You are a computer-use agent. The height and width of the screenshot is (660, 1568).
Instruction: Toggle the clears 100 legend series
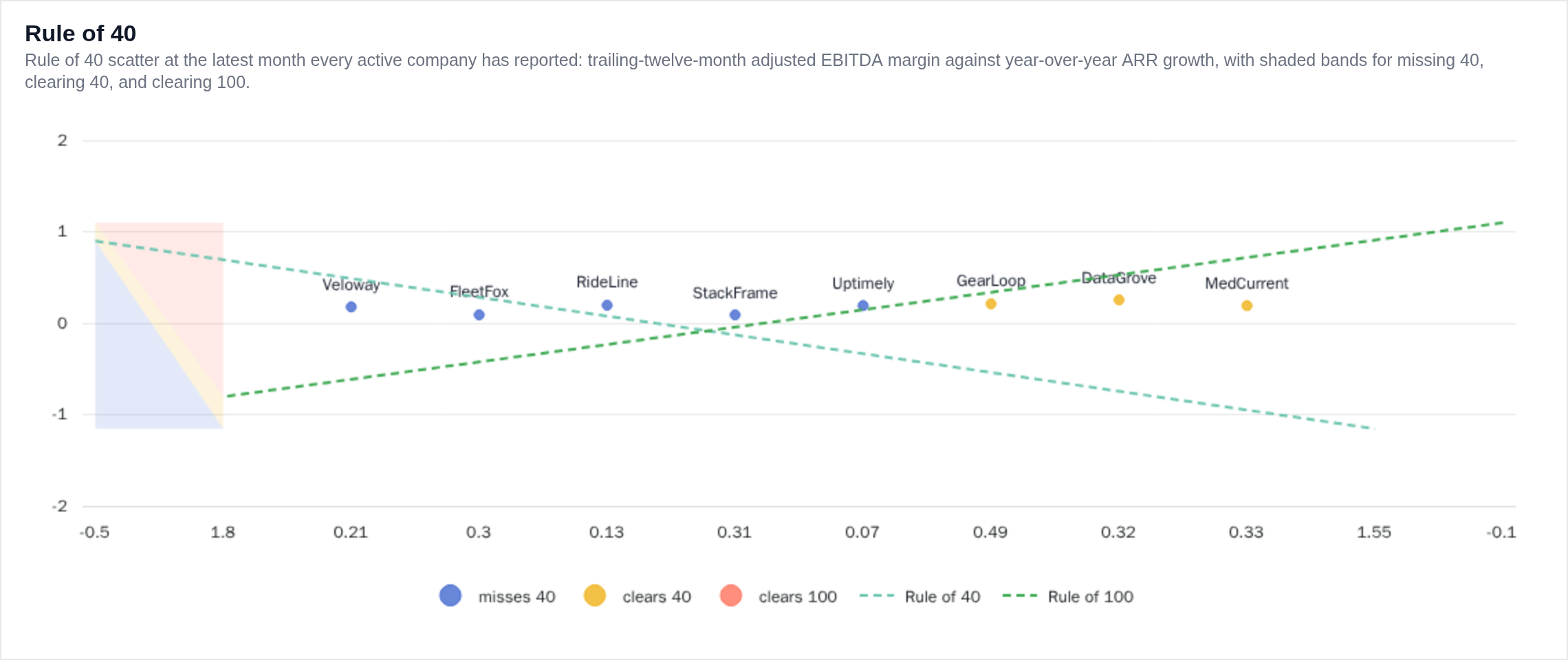[x=778, y=596]
